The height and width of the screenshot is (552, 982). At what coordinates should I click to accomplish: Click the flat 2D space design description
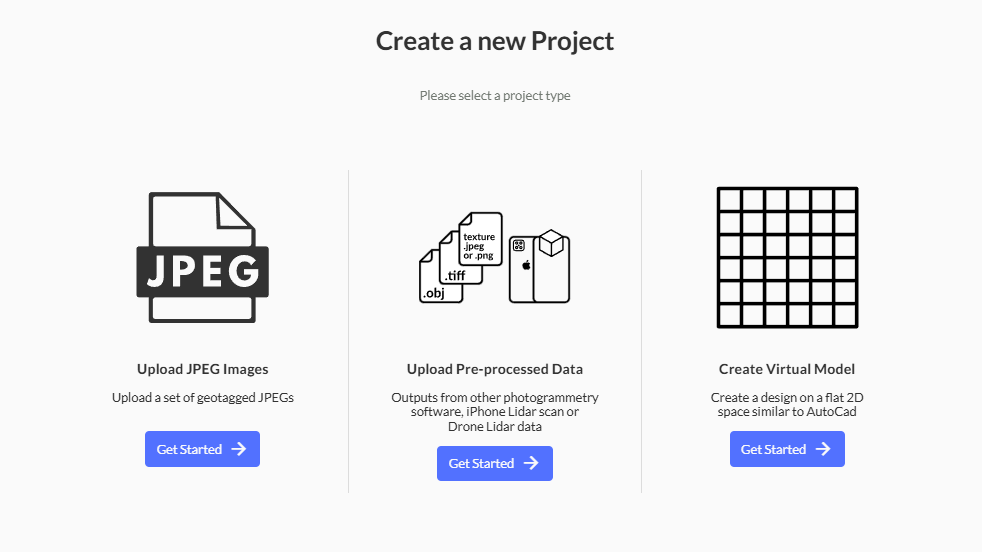pyautogui.click(x=787, y=404)
